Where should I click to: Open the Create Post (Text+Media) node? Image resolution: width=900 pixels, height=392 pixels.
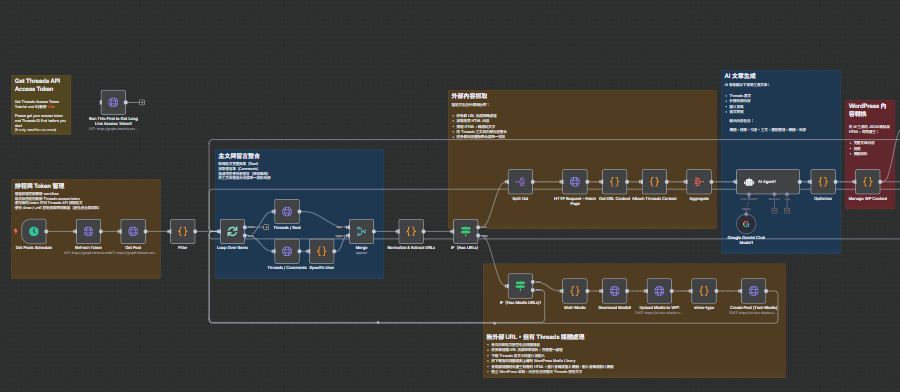click(x=754, y=291)
